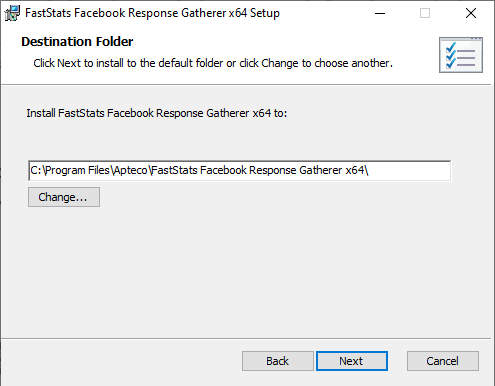Click 'Install FastStats Facebook Response Gatherer x64 to:' label
Image resolution: width=495 pixels, height=386 pixels.
(x=157, y=113)
